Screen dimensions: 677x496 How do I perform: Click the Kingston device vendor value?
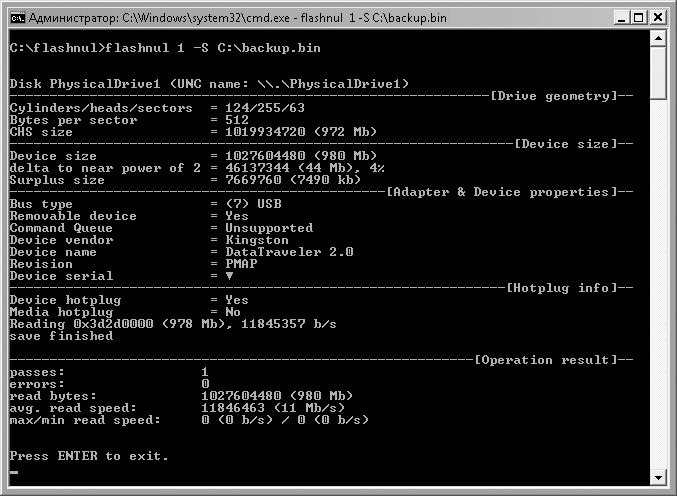257,240
